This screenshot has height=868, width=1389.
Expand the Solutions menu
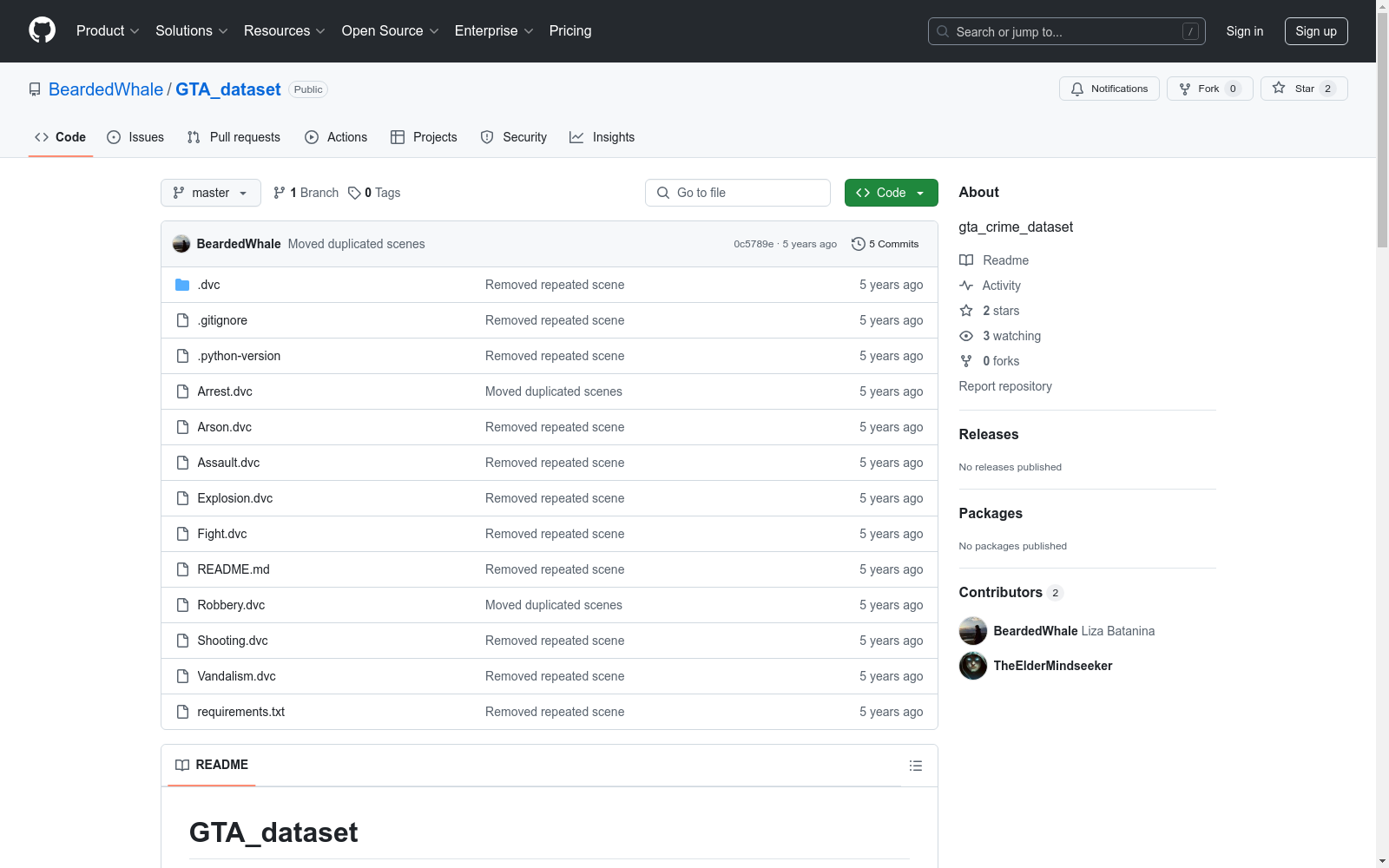click(191, 31)
